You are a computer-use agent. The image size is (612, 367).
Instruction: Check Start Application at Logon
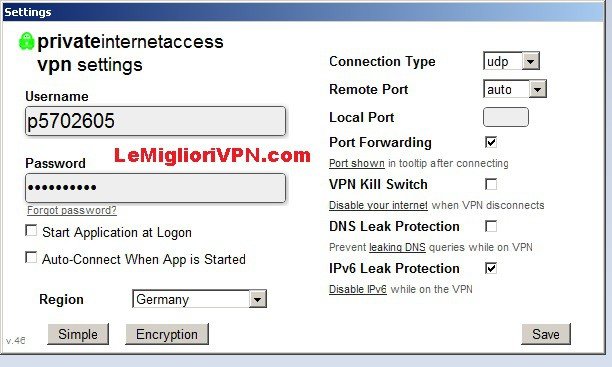click(x=31, y=230)
